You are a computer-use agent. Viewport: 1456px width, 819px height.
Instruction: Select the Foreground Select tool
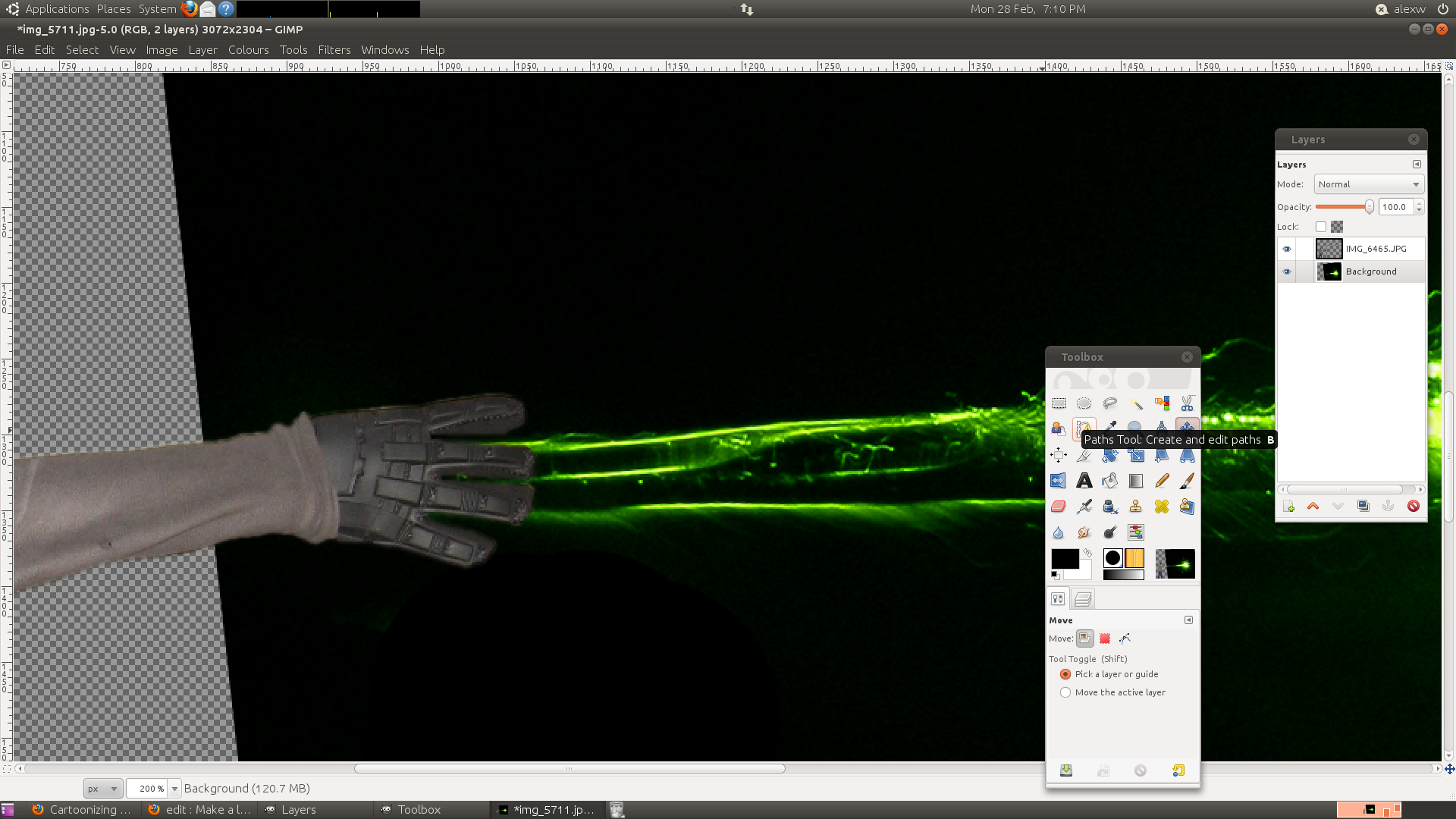[1059, 428]
